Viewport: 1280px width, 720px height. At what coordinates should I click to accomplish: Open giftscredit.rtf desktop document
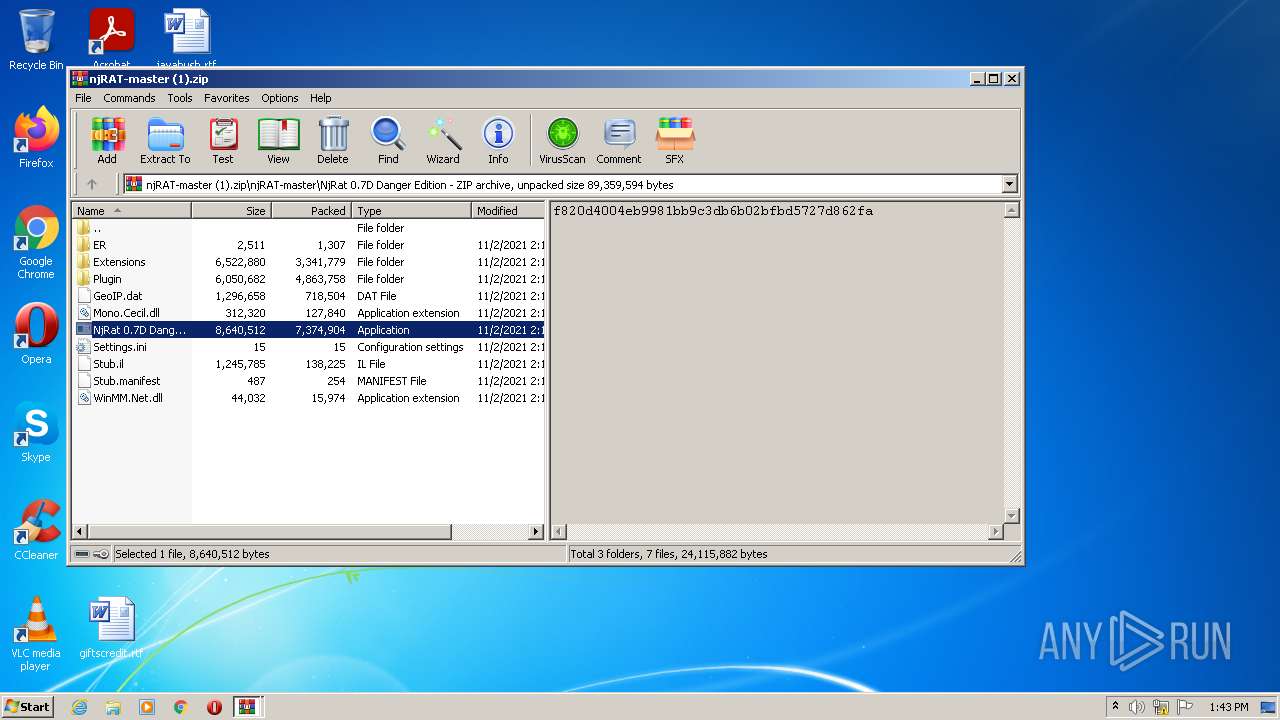tap(111, 628)
